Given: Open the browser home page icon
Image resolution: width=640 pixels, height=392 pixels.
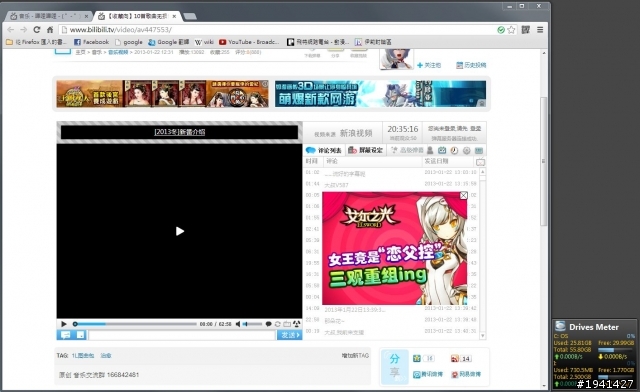Looking at the screenshot, I should tap(50, 30).
